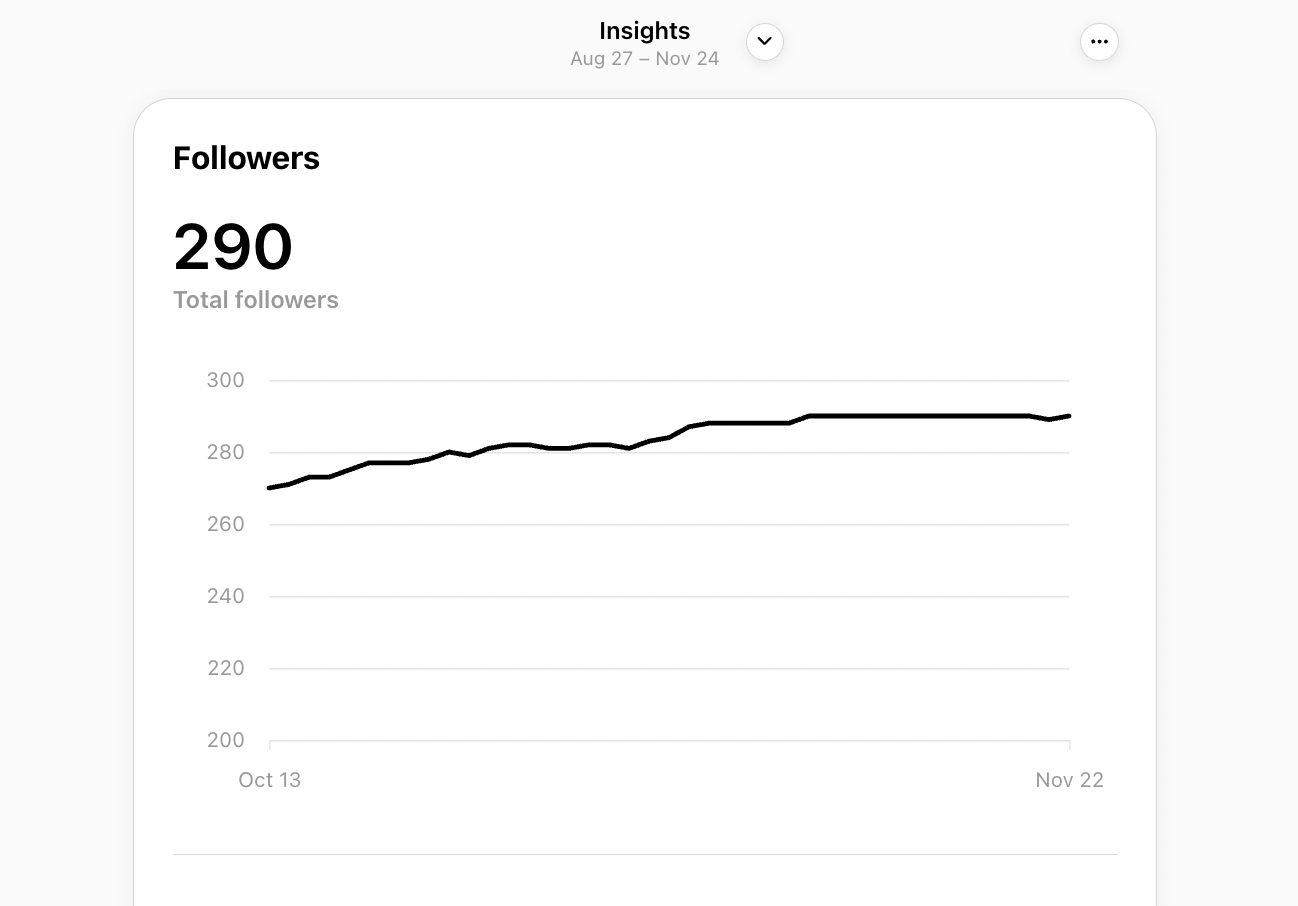Open the Insights chevron dropdown

click(x=765, y=42)
